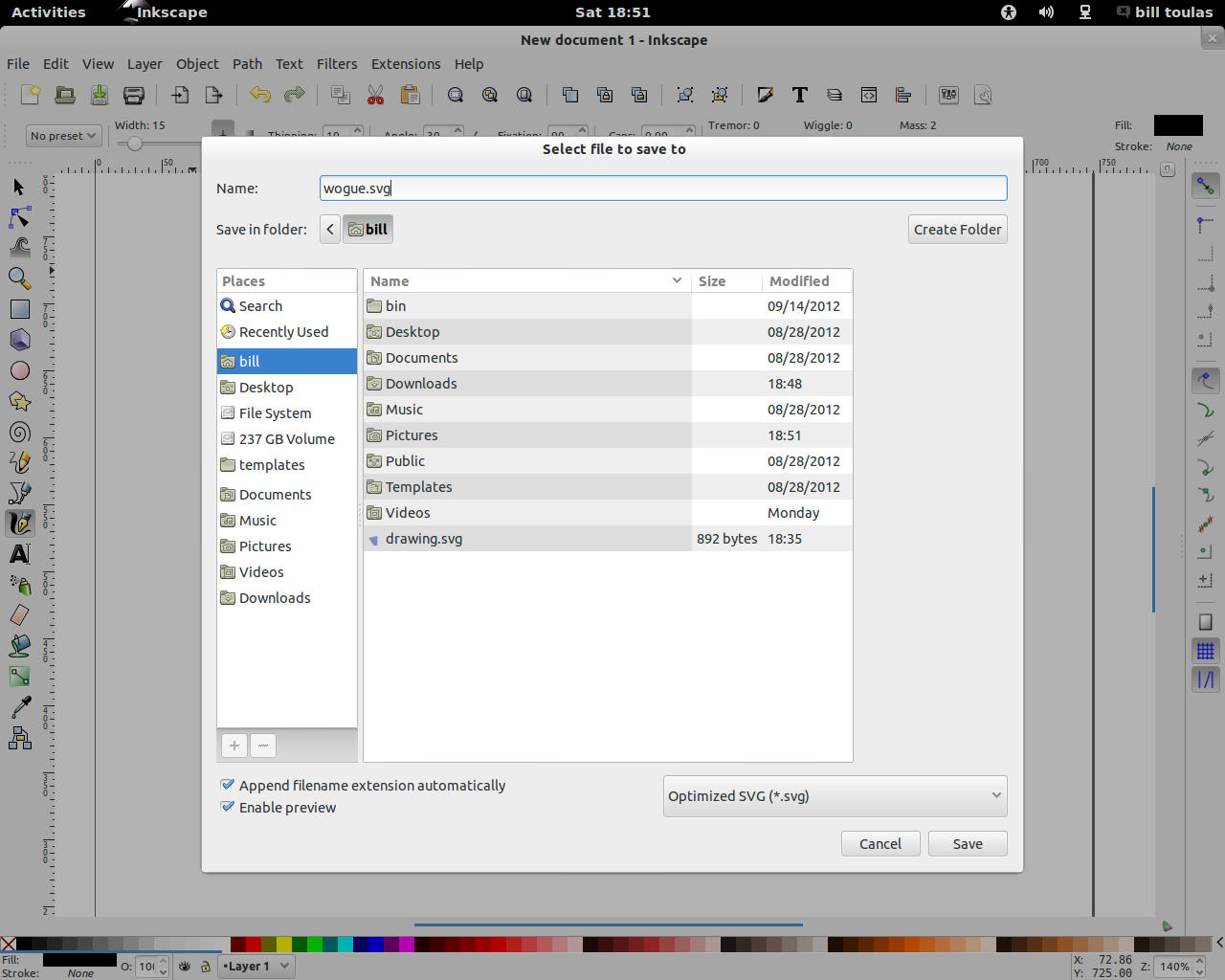Collapse the Name column sort chevron

(678, 280)
